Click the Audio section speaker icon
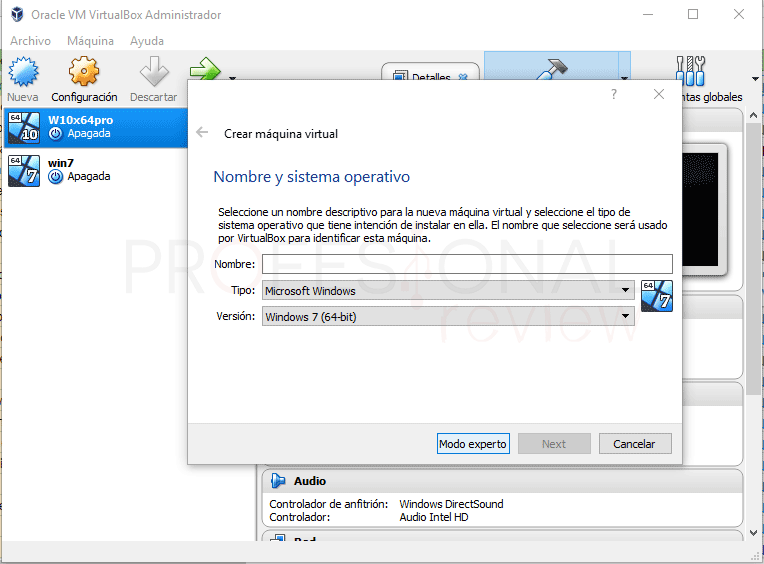Screen dimensions: 764x564 point(278,481)
